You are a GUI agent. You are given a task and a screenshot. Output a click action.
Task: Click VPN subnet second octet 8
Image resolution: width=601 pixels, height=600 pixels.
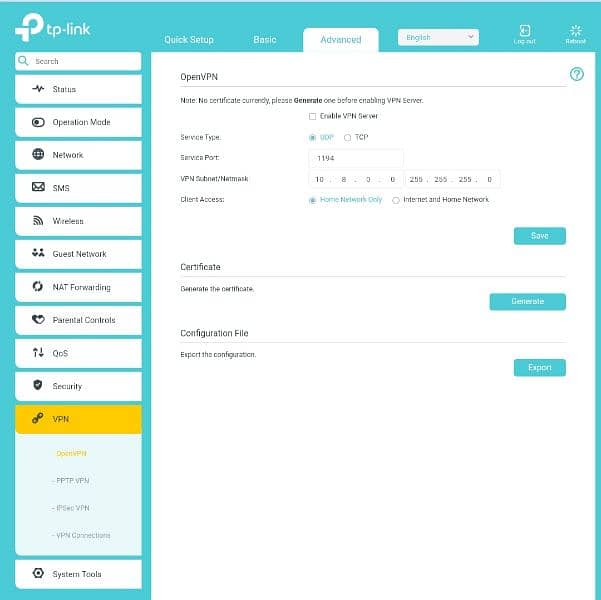(344, 179)
